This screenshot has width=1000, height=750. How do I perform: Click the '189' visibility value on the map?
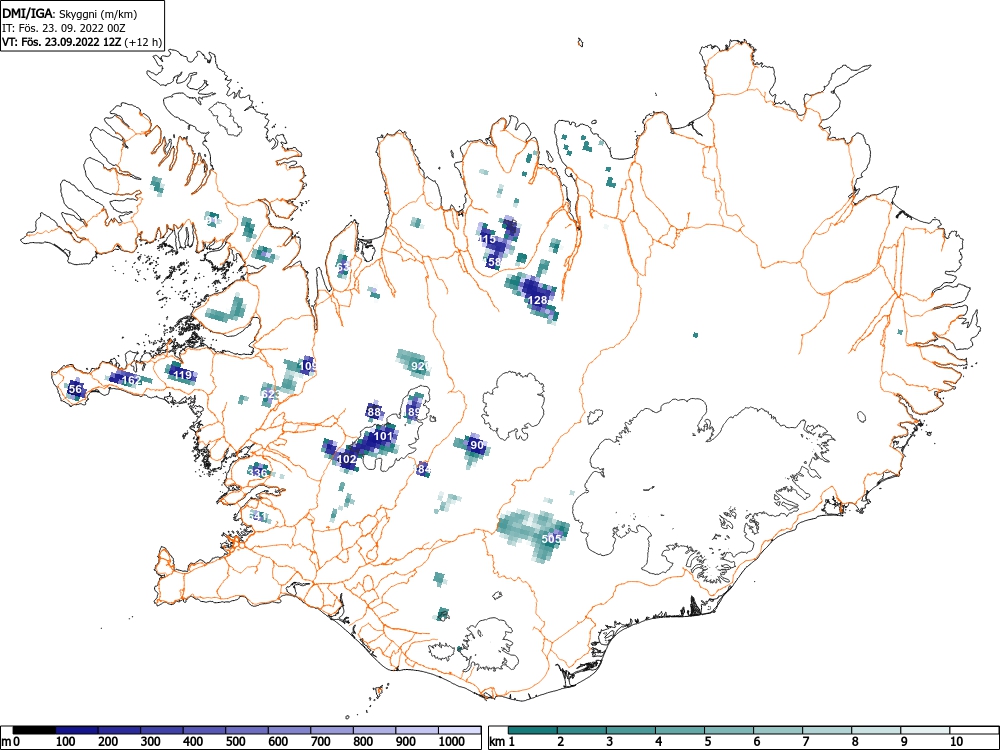pyautogui.click(x=413, y=413)
